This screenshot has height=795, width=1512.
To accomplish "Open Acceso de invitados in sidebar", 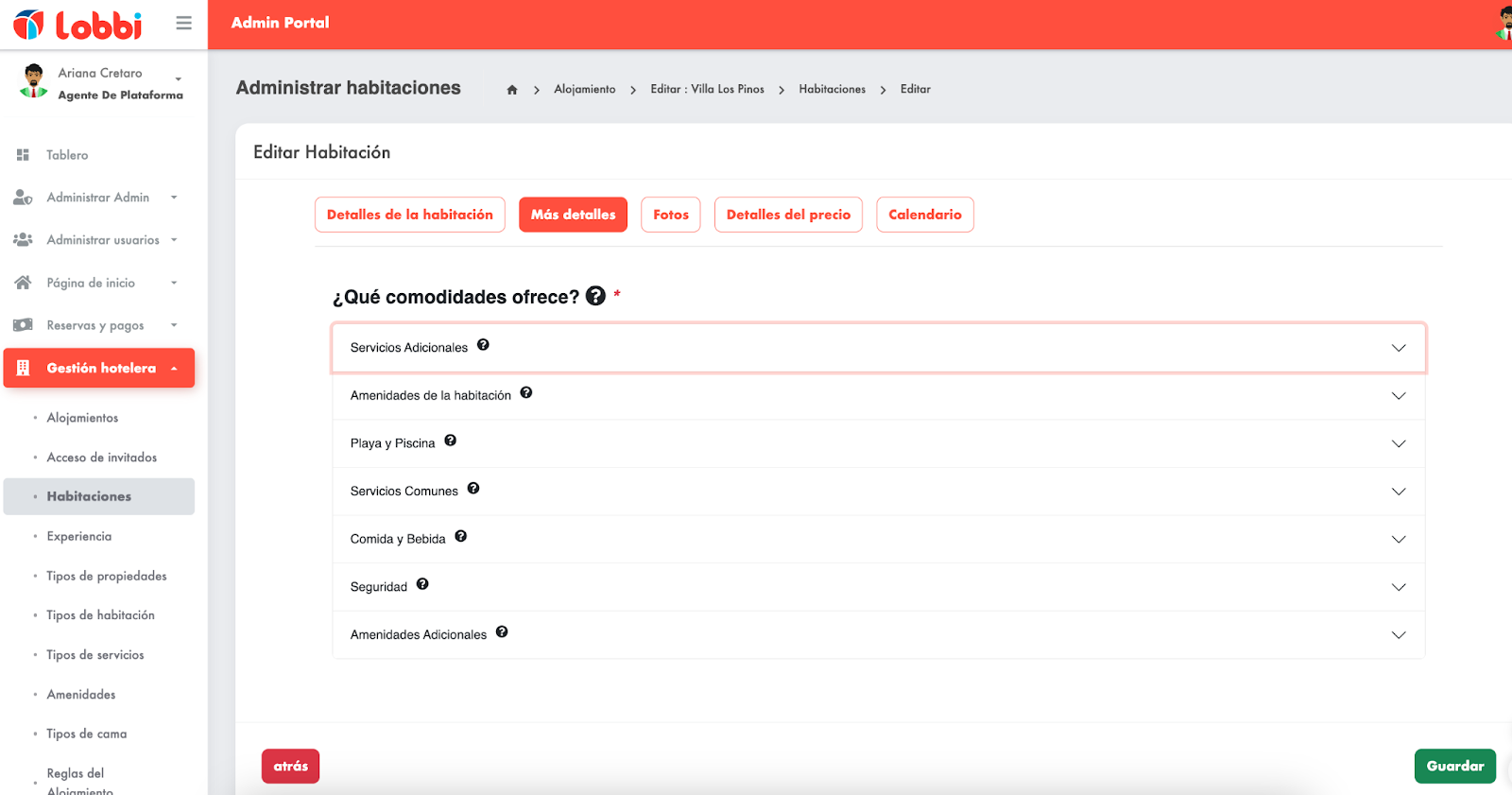I will (x=102, y=458).
